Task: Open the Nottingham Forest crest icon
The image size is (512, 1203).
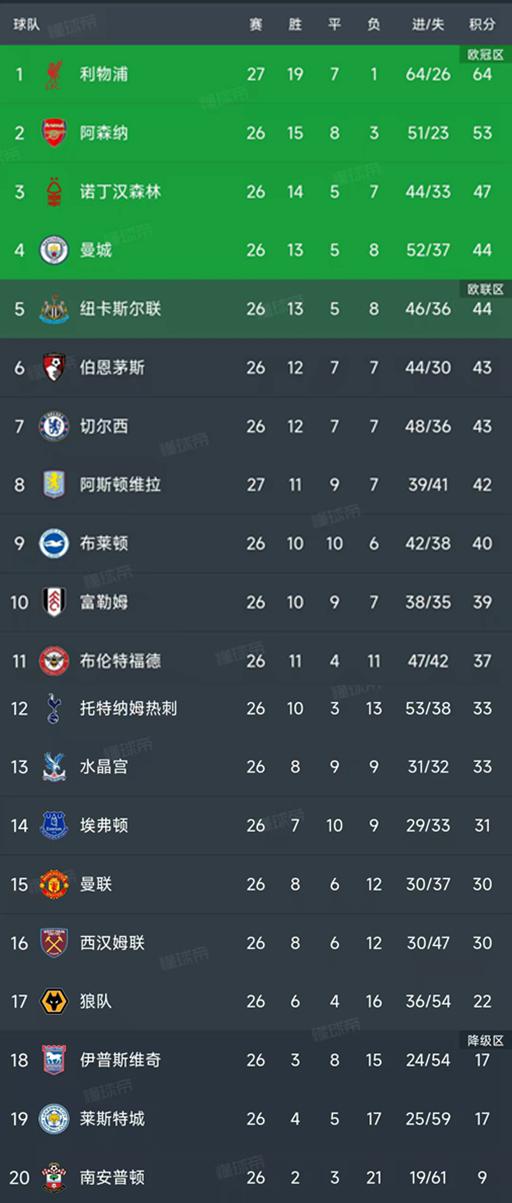Action: coord(53,191)
